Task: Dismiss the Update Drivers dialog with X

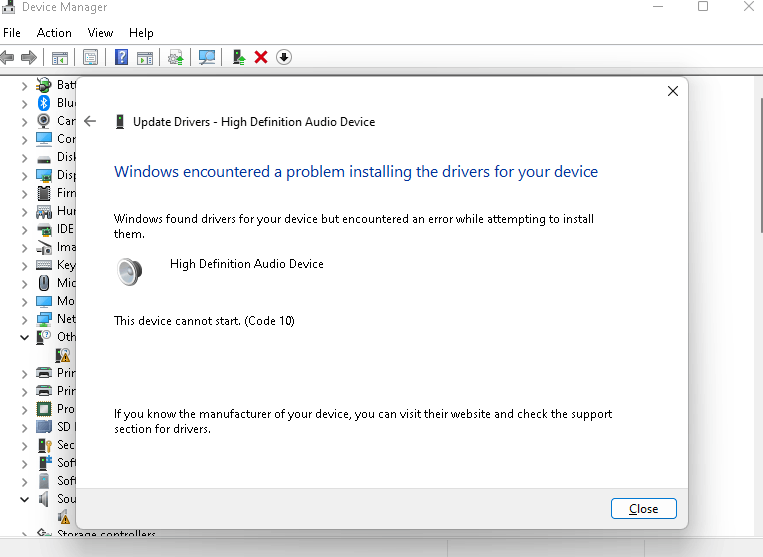Action: [x=672, y=91]
